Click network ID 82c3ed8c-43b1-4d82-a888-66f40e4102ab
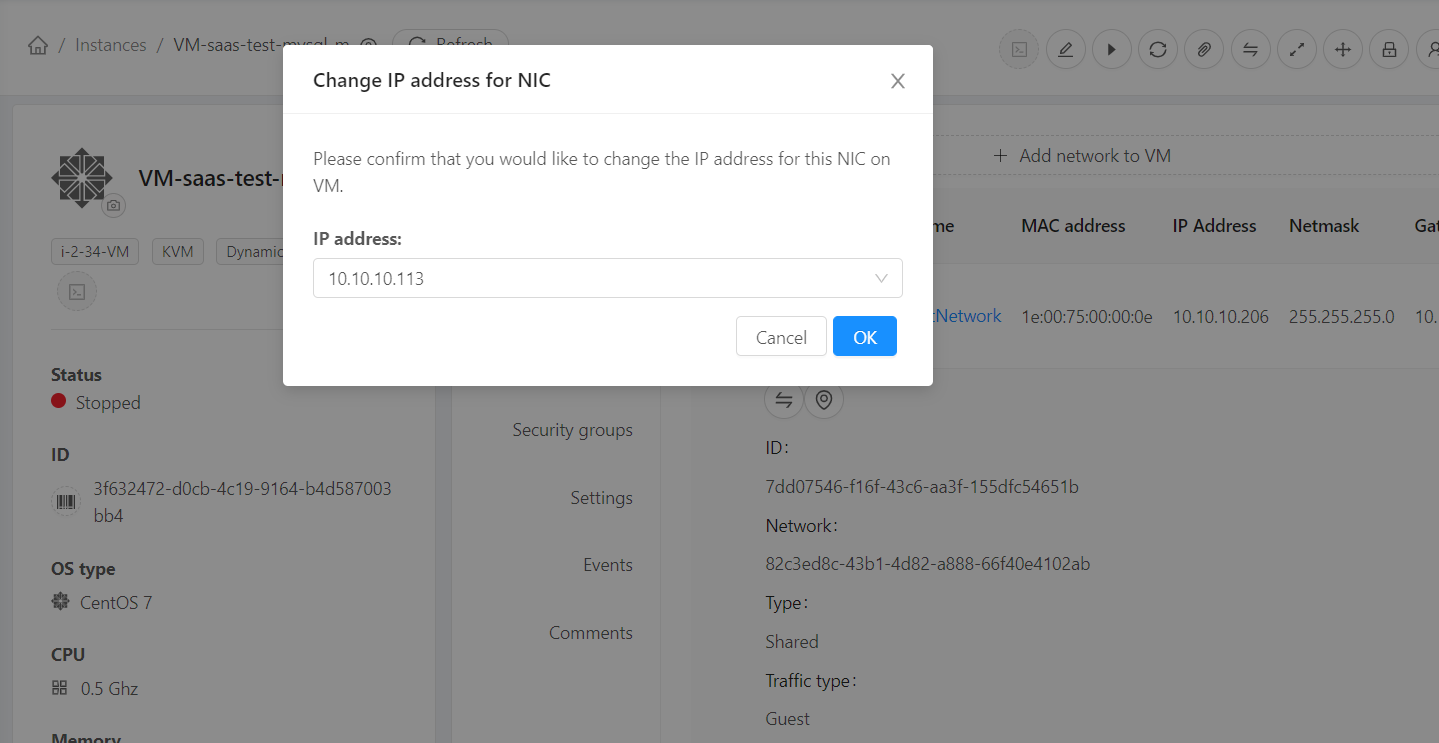 pyautogui.click(x=928, y=564)
